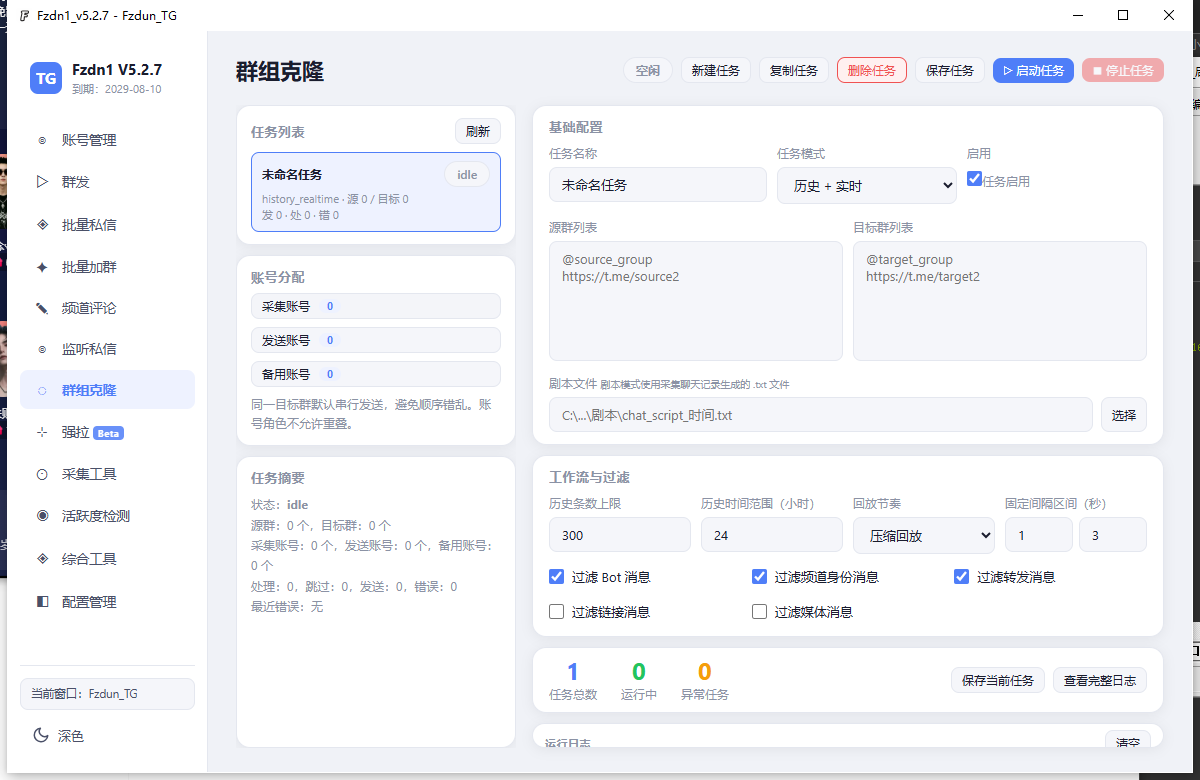Click the app icon in title bar
The height and width of the screenshot is (780, 1200).
click(24, 17)
